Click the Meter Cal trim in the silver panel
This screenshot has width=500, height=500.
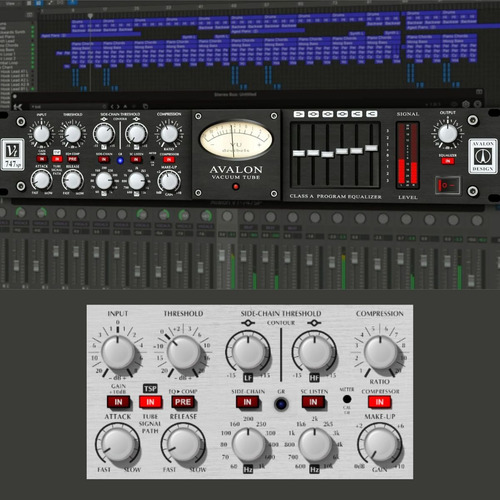347,399
